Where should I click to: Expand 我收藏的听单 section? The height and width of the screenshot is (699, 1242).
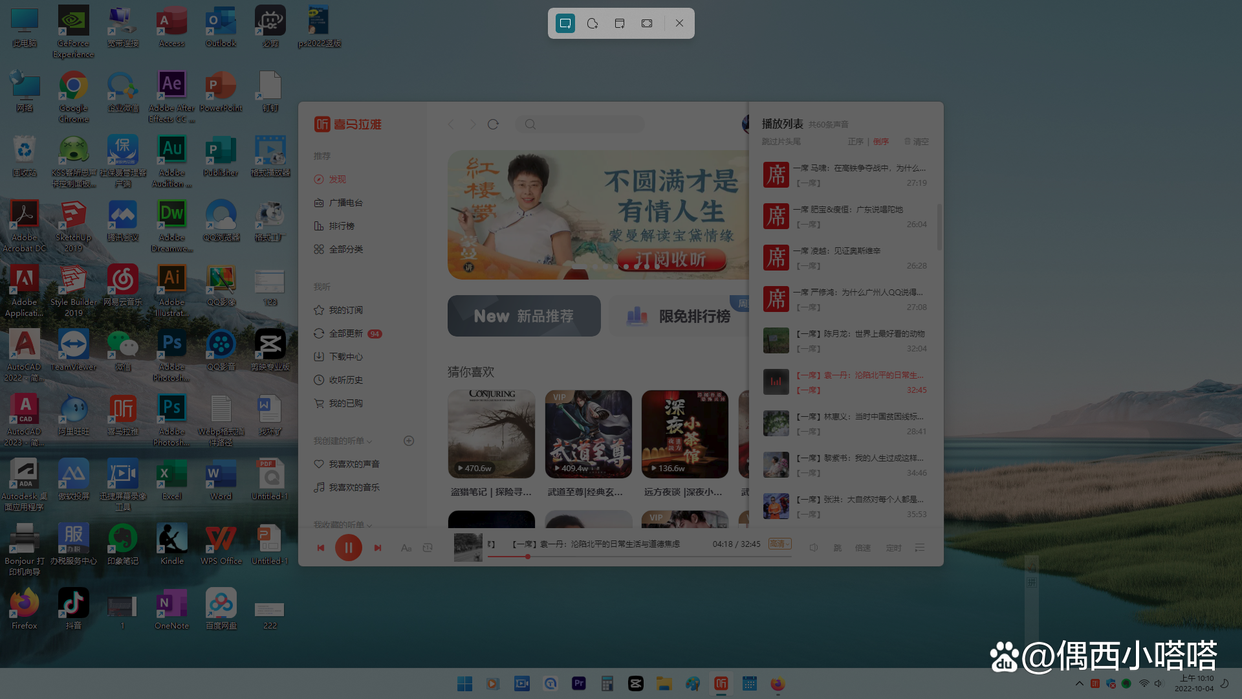click(x=342, y=525)
